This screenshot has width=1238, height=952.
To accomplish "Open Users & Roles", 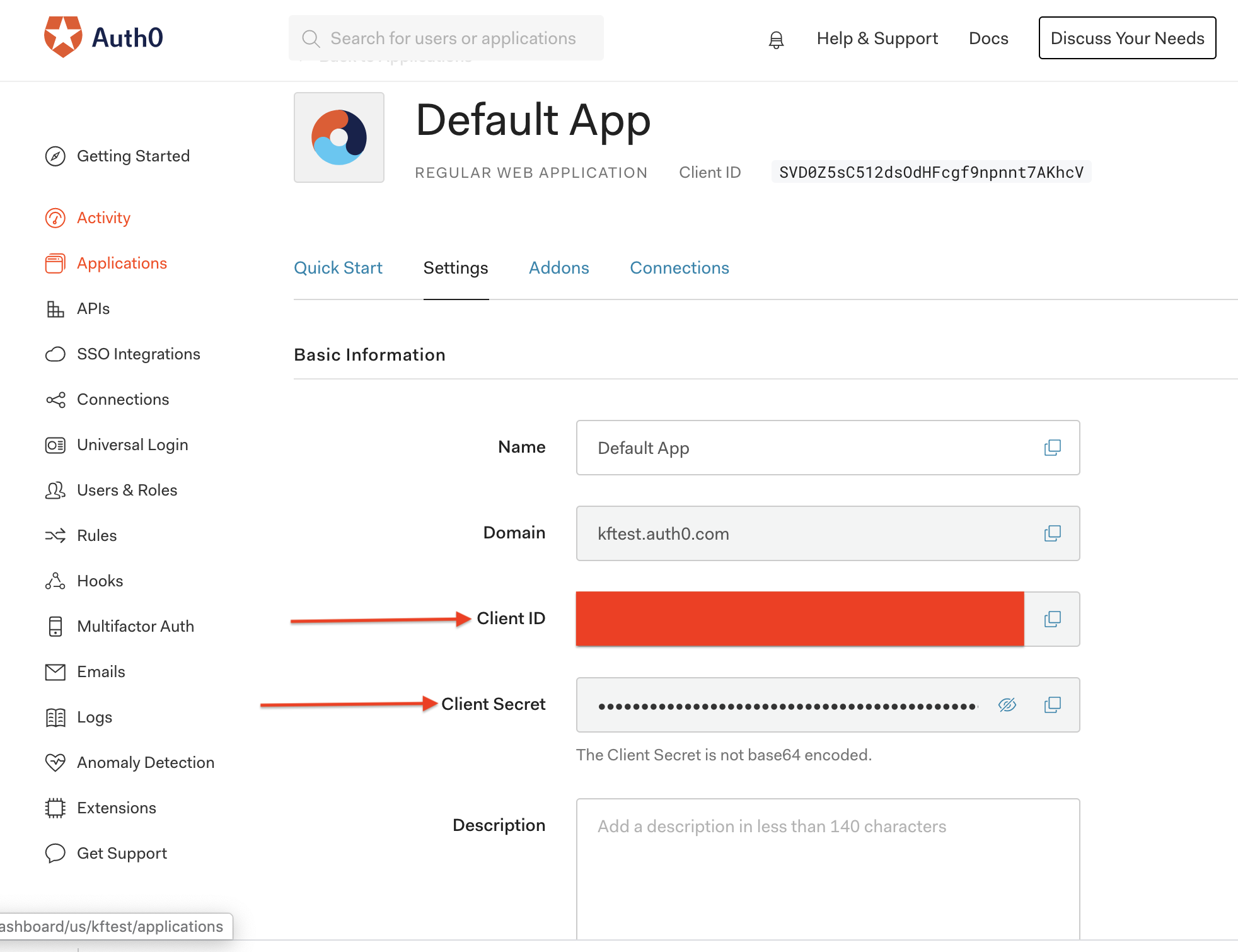I will pos(127,490).
